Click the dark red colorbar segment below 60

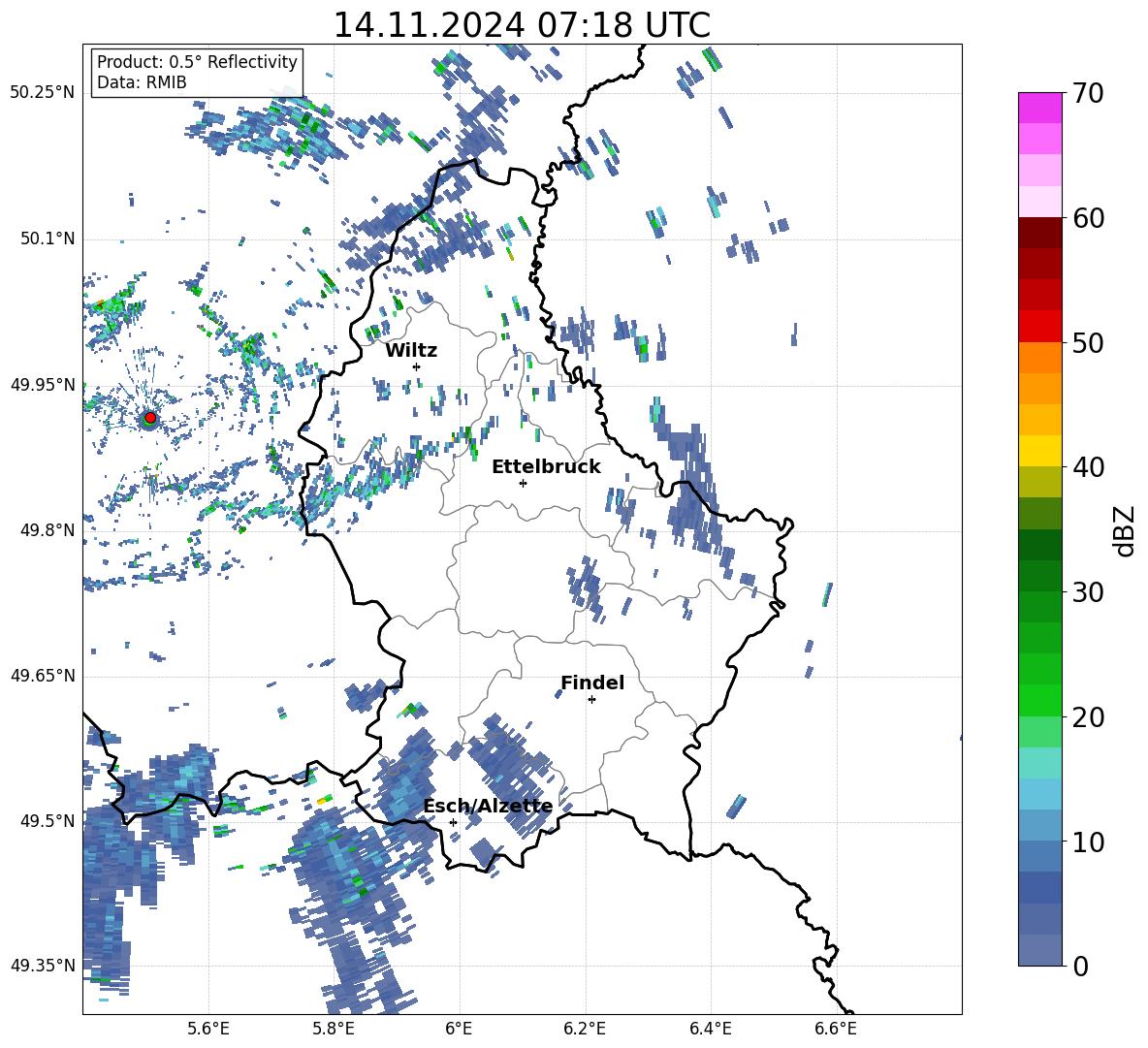coord(1039,232)
